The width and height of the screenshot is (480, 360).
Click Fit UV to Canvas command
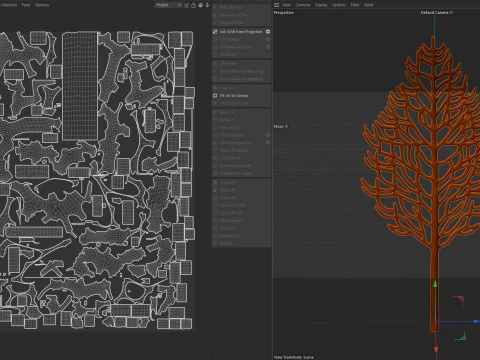234,96
